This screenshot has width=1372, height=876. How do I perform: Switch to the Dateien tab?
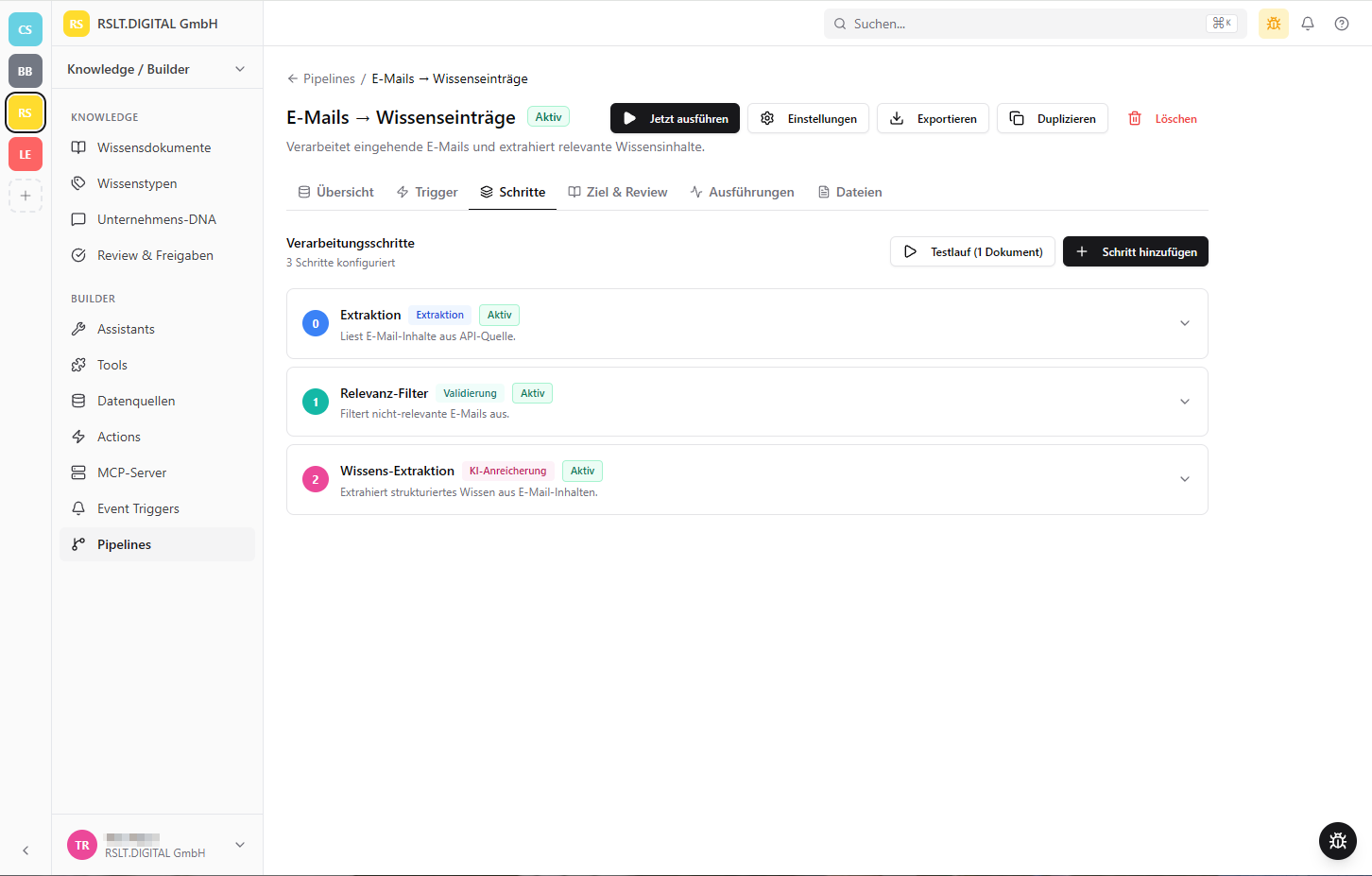[x=850, y=192]
